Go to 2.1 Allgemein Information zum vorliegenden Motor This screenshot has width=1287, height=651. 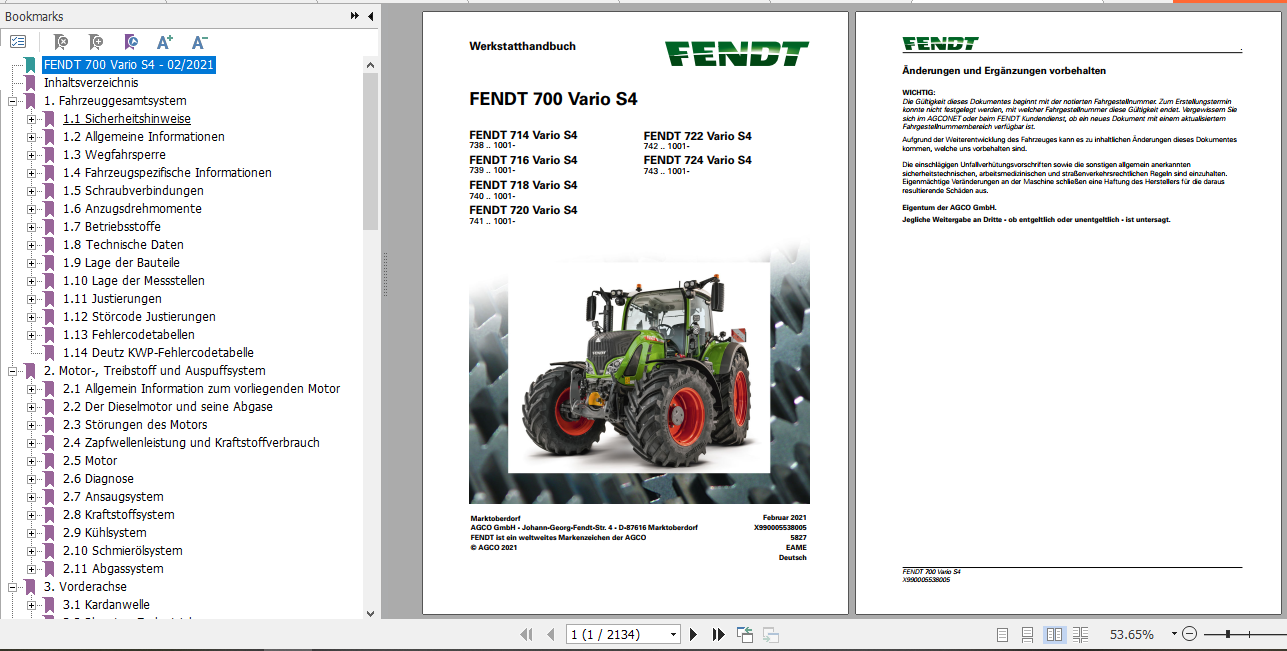coord(201,389)
